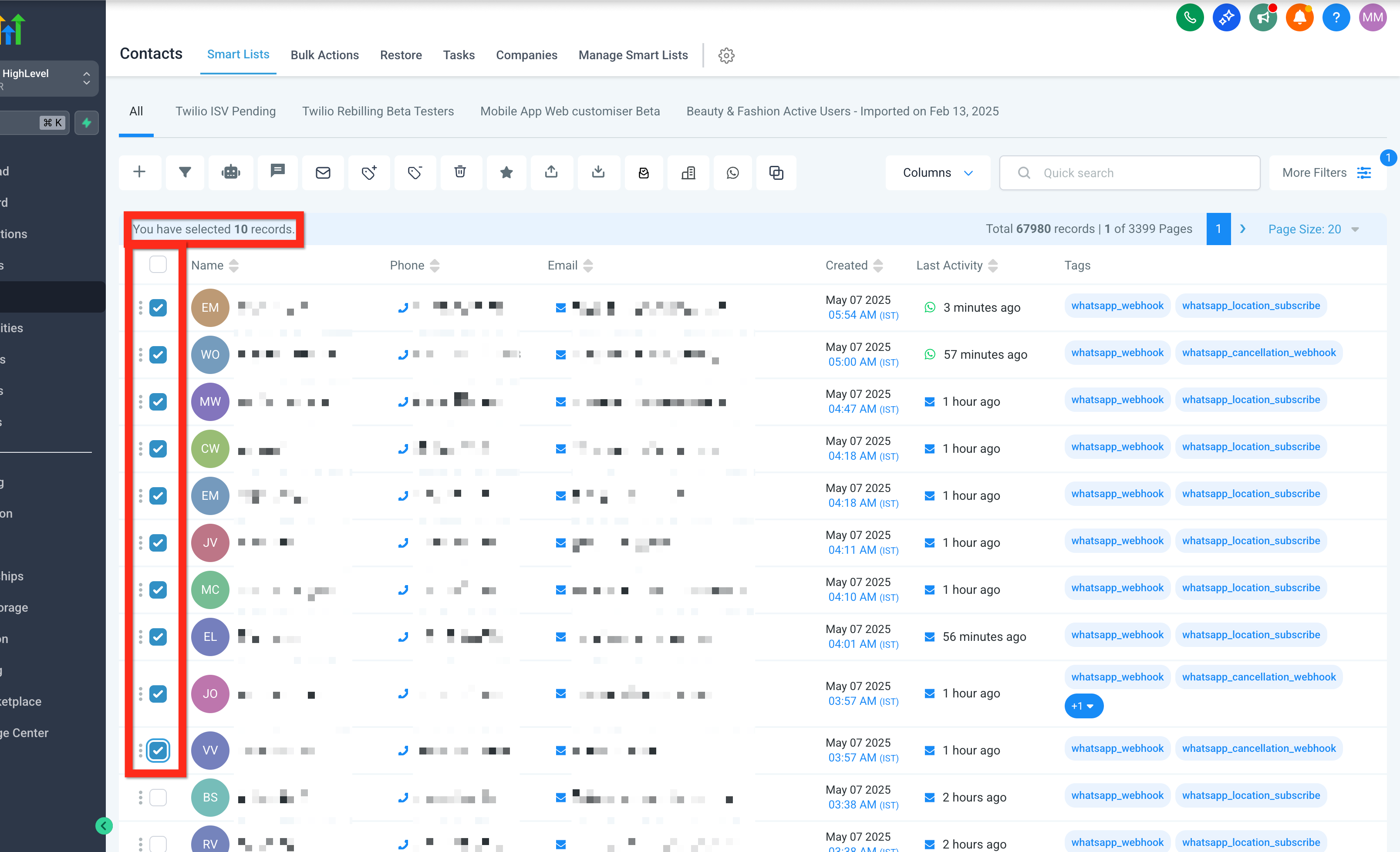Check the BS contact row checkbox
1400x852 pixels.
pyautogui.click(x=158, y=798)
